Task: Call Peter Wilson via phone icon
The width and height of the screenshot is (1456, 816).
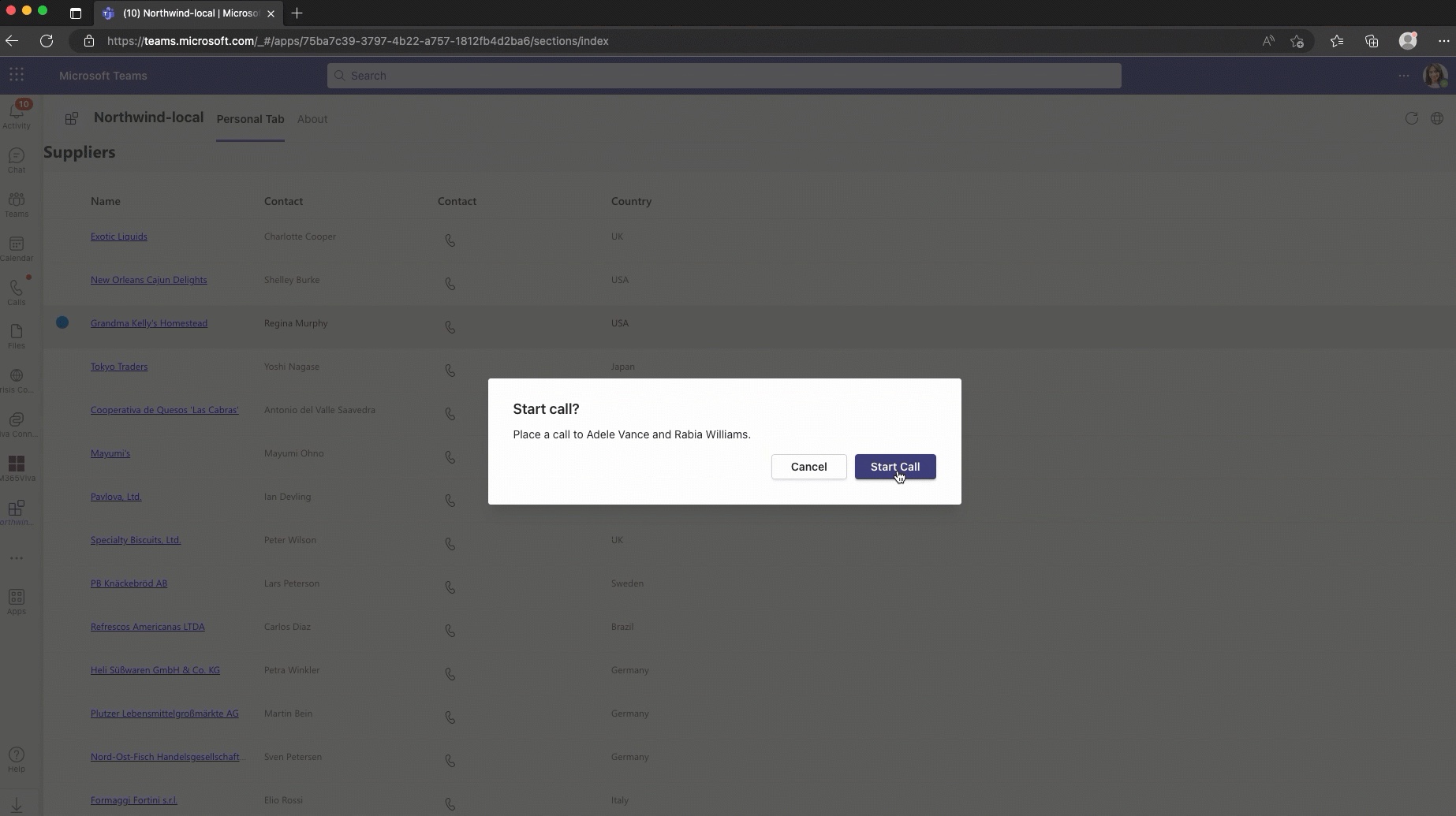Action: point(450,544)
